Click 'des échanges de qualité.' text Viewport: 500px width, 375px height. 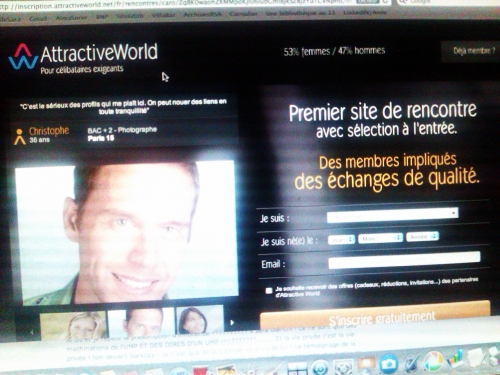pyautogui.click(x=387, y=179)
